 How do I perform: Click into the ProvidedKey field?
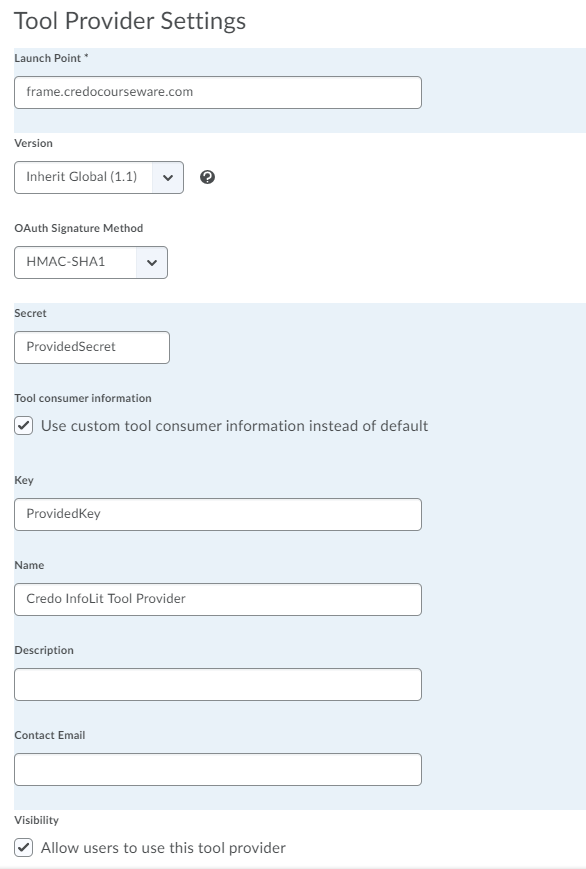(x=218, y=514)
